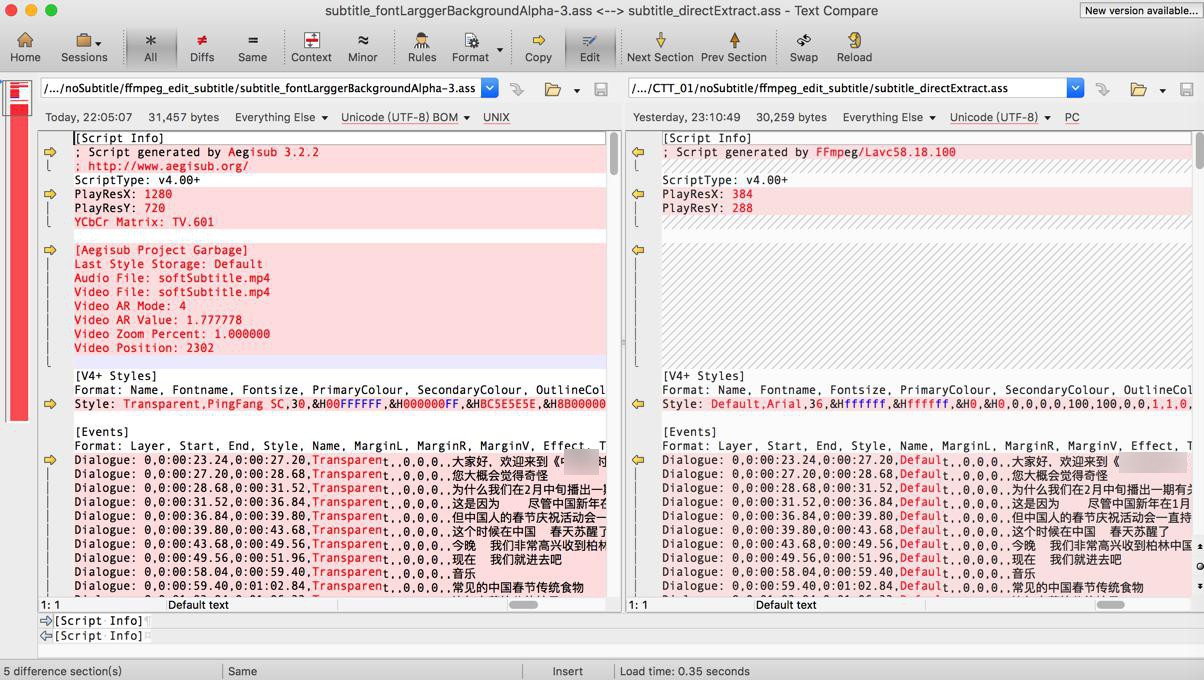Screen dimensions: 1204x680
Task: Show All lines in the comparison
Action: coord(150,47)
